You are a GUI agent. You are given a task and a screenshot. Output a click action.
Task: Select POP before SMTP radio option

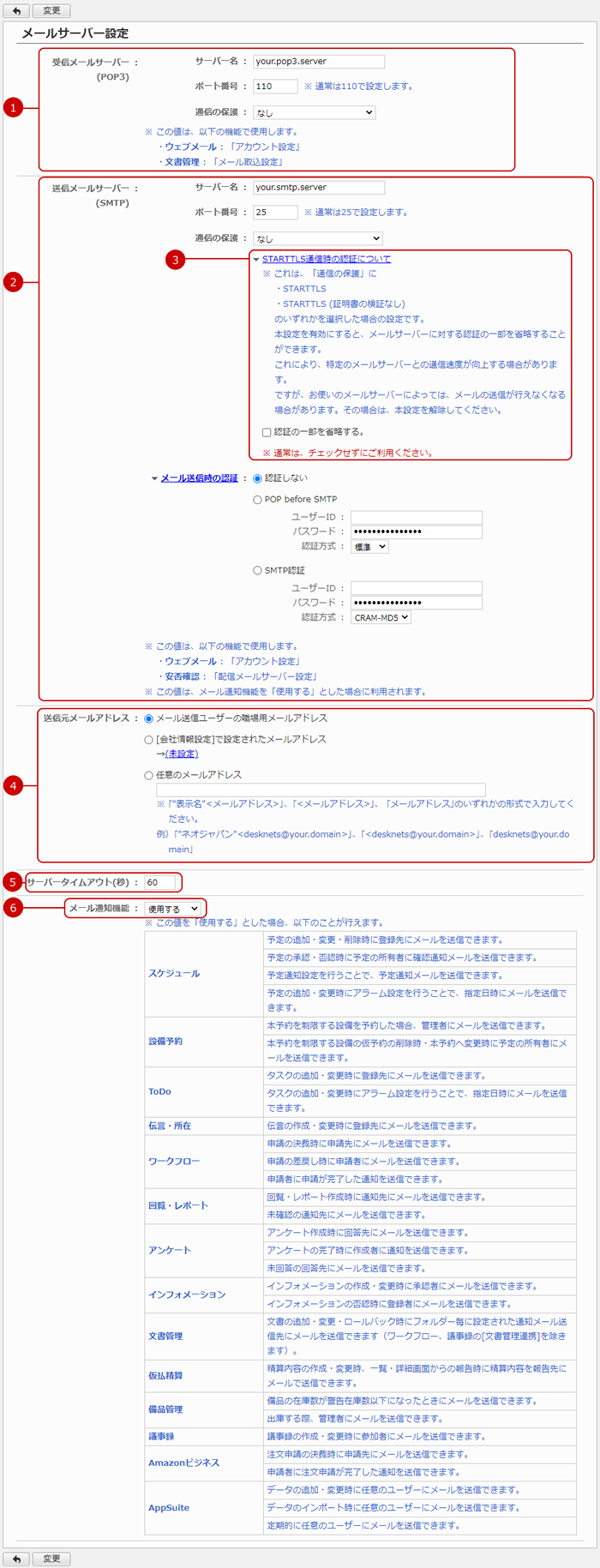[x=258, y=499]
